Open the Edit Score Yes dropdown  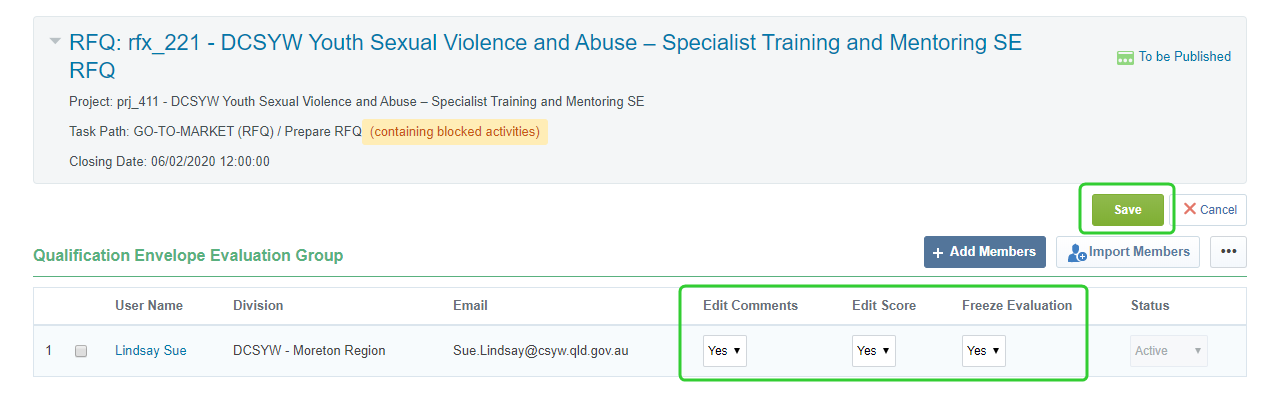tap(873, 351)
